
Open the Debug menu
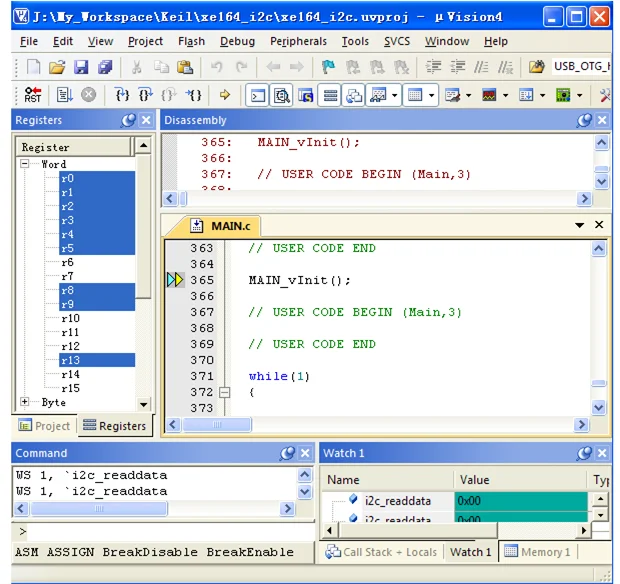pos(237,42)
